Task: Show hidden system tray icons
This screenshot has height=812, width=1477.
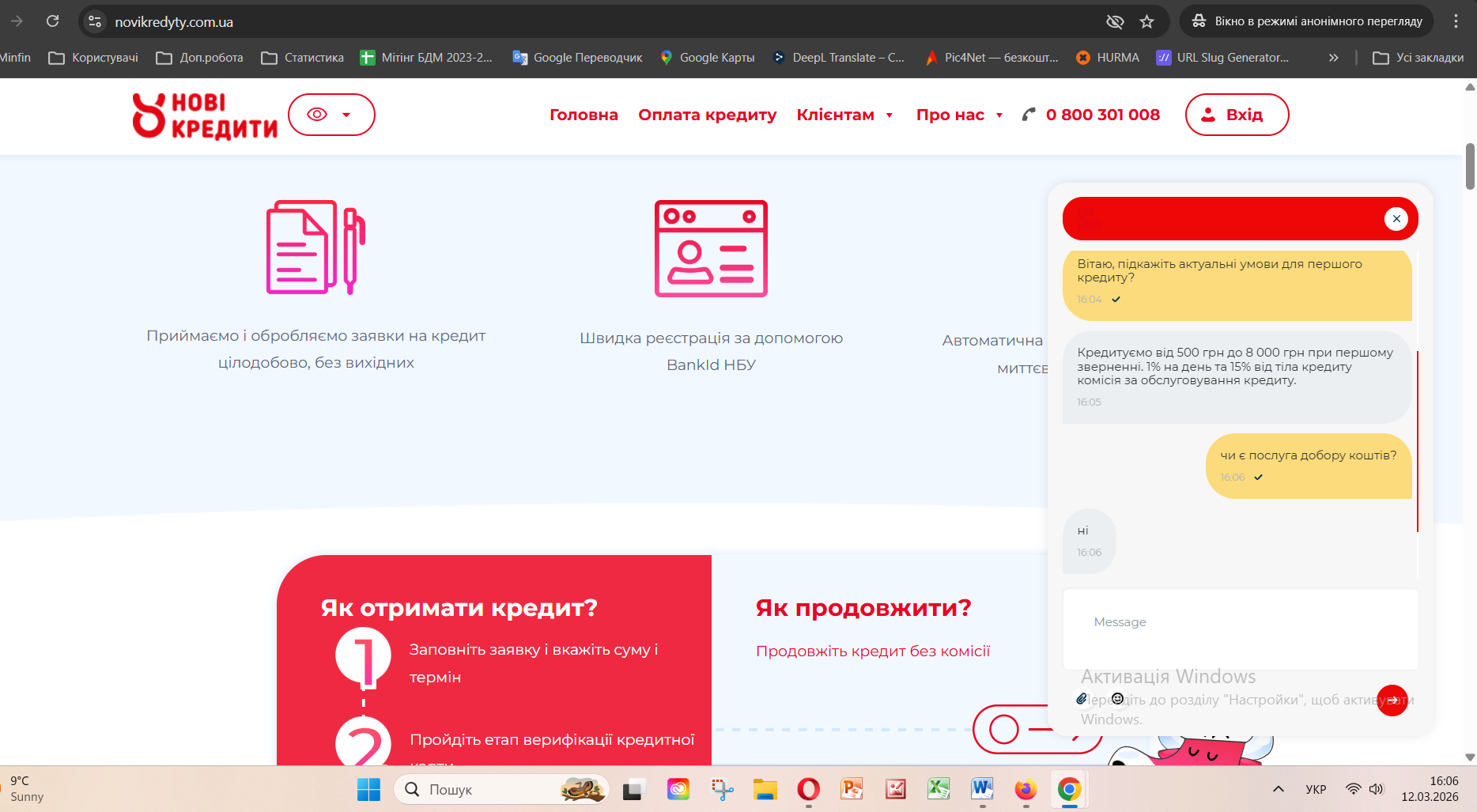Action: 1278,789
